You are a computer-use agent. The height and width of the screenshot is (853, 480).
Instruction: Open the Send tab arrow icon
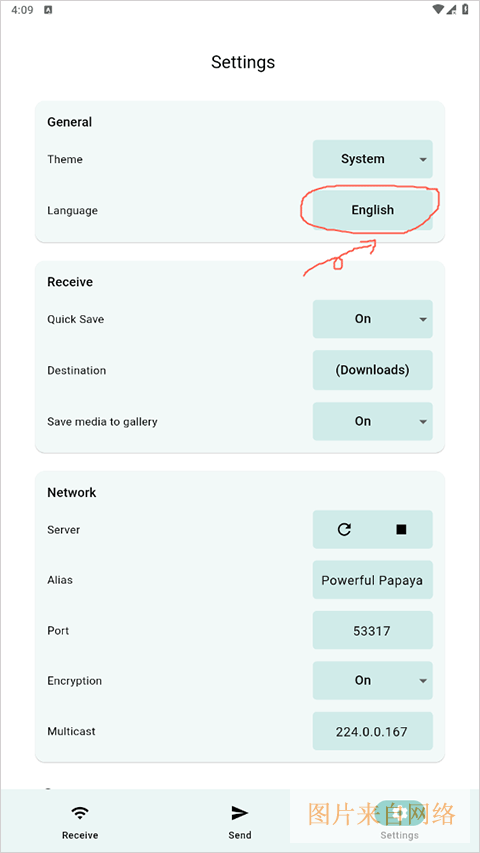pyautogui.click(x=239, y=813)
